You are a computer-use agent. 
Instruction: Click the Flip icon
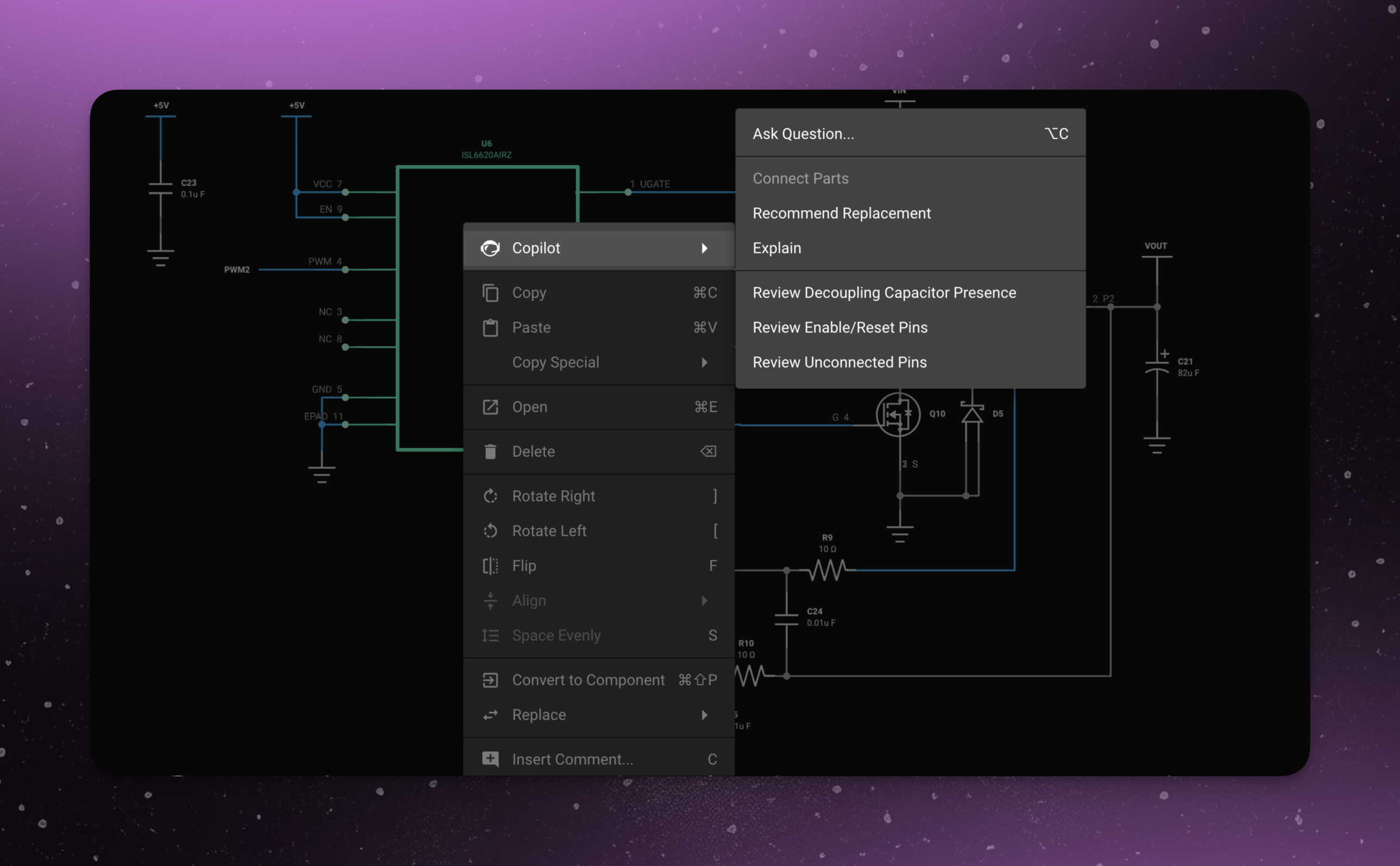pos(490,566)
